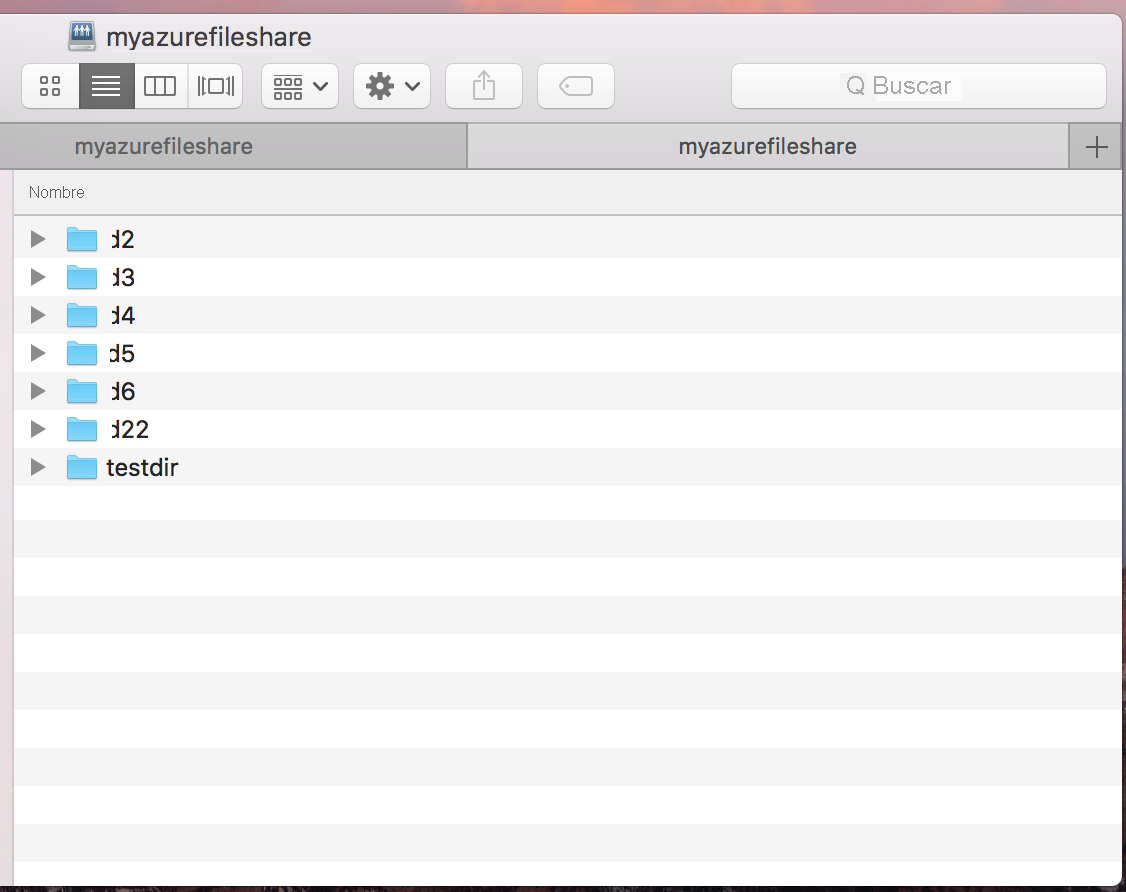The height and width of the screenshot is (892, 1126).
Task: Switch to list view
Action: click(x=106, y=86)
